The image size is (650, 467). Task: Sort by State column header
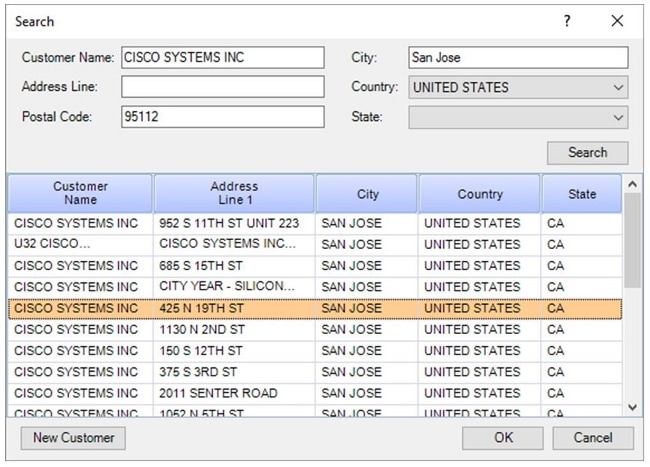582,193
